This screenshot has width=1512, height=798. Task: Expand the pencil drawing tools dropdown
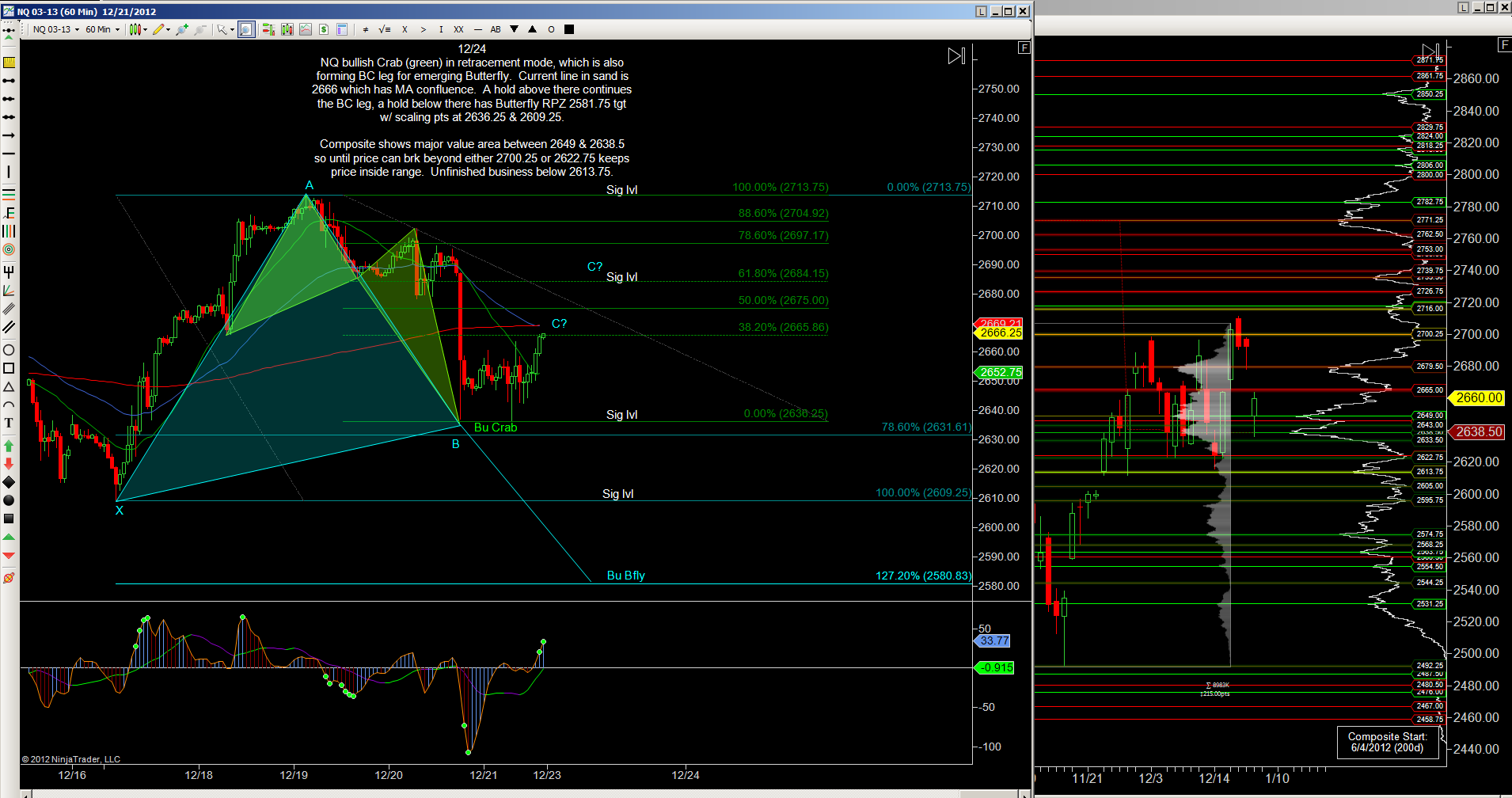click(x=161, y=29)
